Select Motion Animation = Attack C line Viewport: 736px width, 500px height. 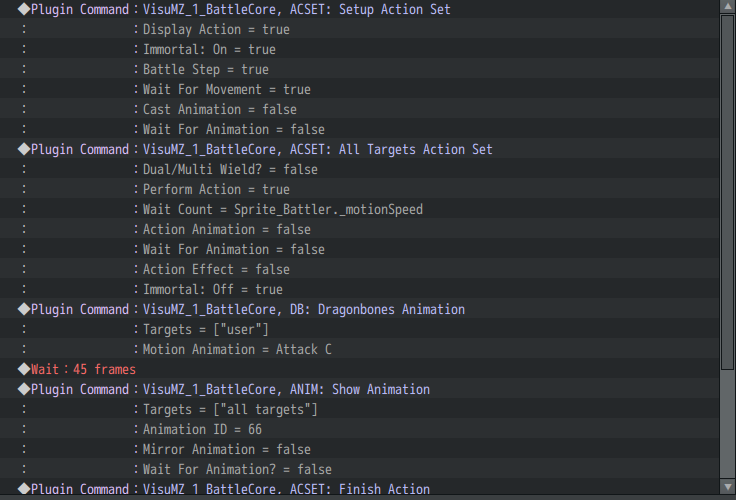(237, 350)
